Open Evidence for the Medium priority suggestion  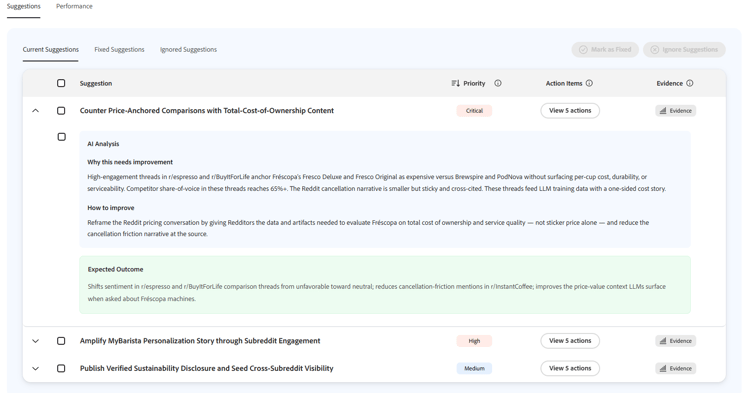(x=676, y=369)
